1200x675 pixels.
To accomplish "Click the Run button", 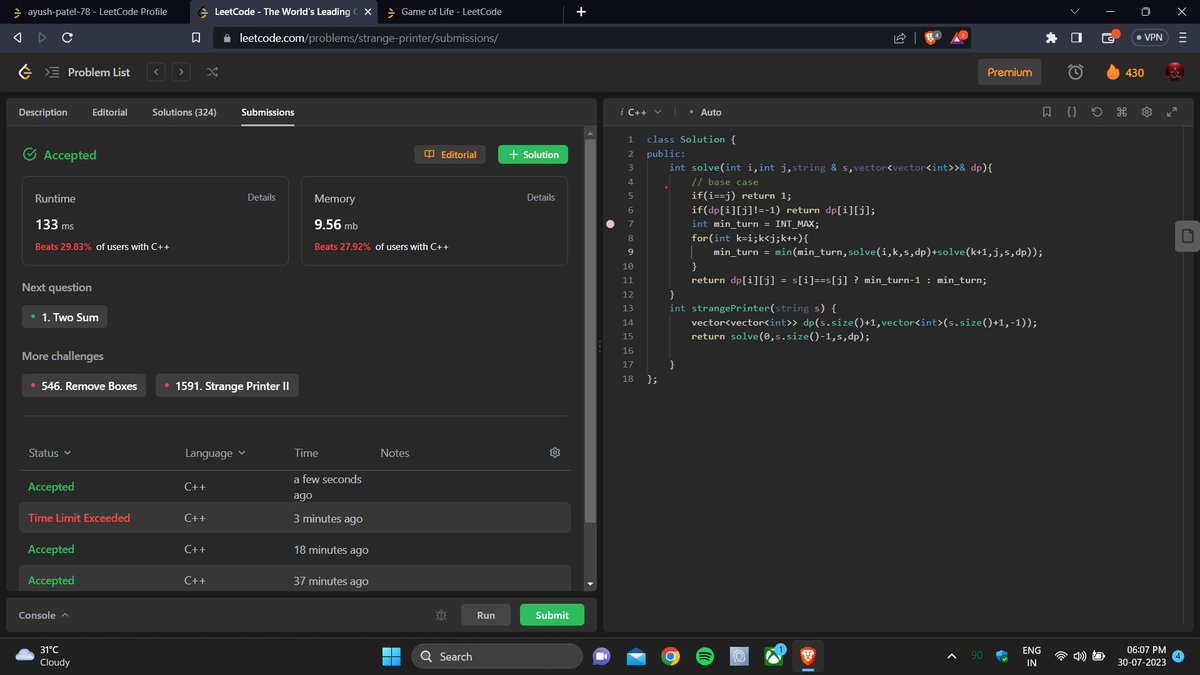I will coord(486,615).
